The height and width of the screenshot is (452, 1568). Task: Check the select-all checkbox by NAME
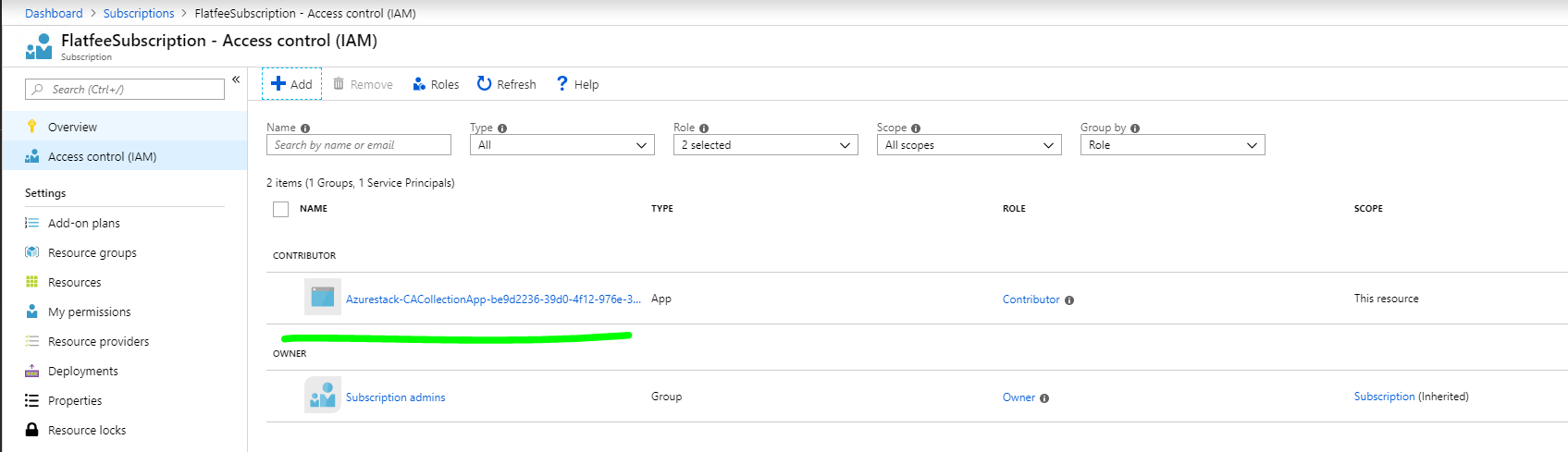pyautogui.click(x=281, y=209)
